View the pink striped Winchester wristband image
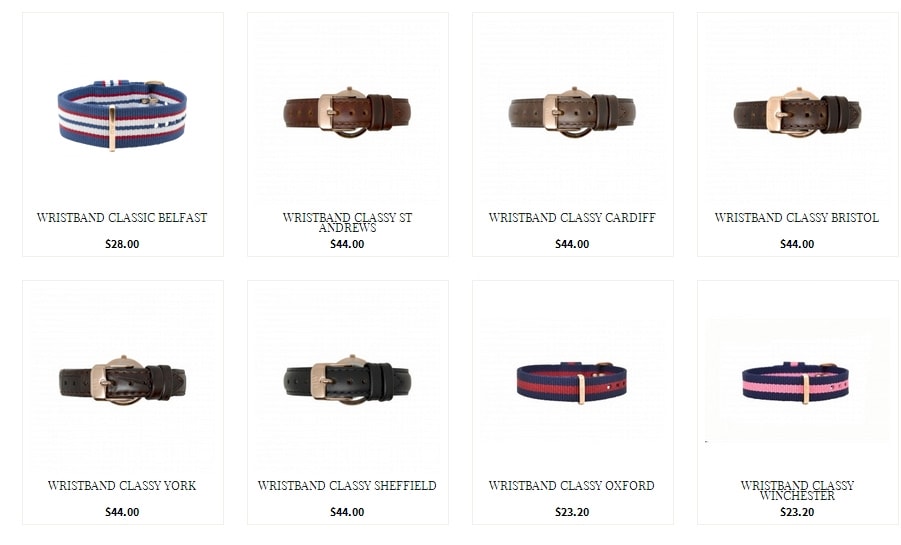The height and width of the screenshot is (545, 901). 796,382
